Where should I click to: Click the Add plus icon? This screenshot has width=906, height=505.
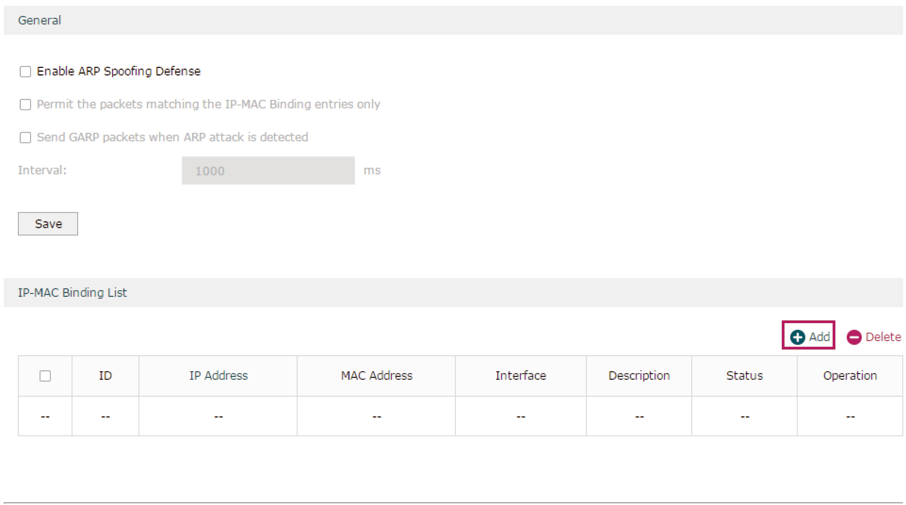pos(797,337)
